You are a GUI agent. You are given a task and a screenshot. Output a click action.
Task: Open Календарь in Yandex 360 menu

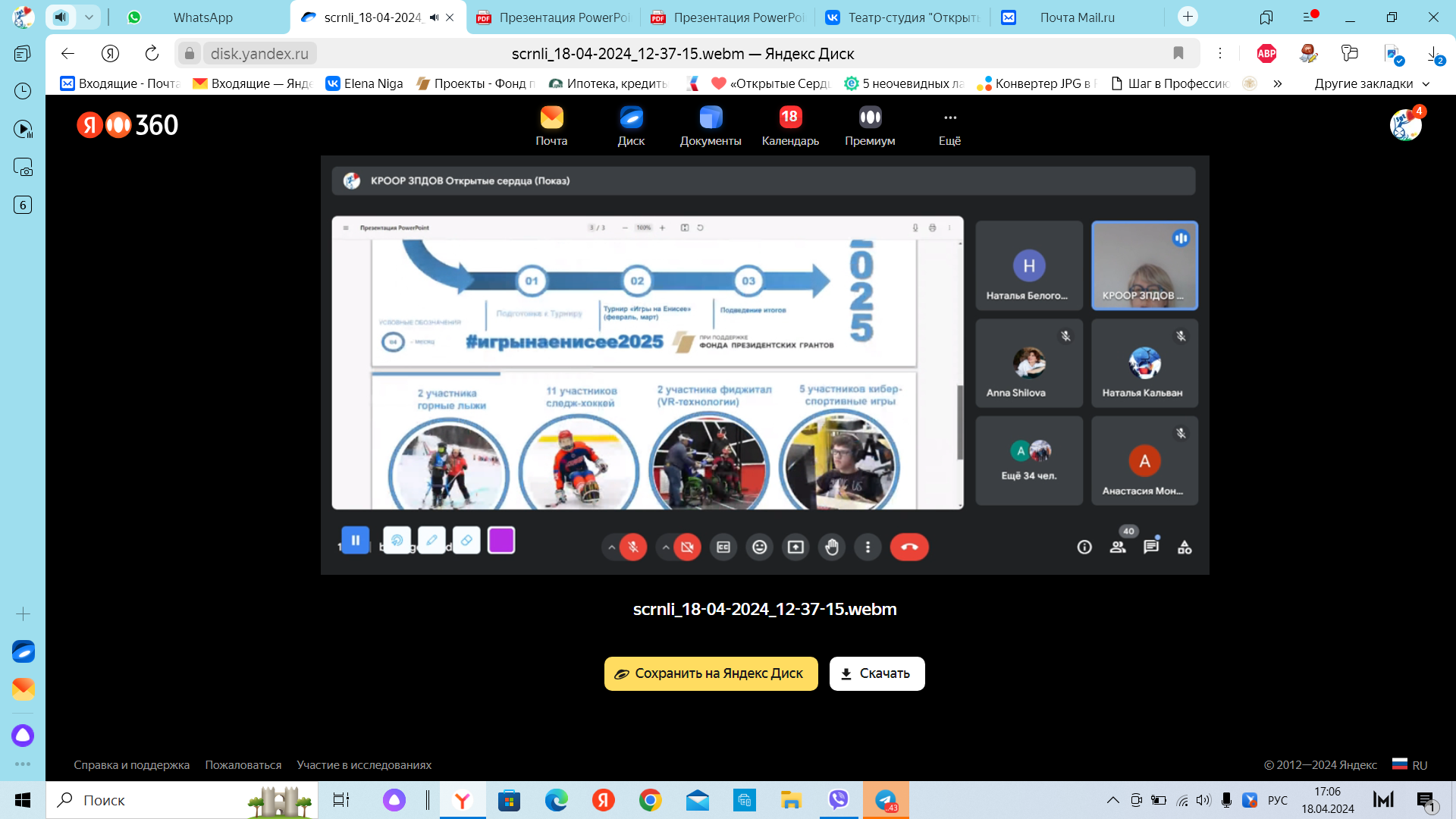pos(790,126)
